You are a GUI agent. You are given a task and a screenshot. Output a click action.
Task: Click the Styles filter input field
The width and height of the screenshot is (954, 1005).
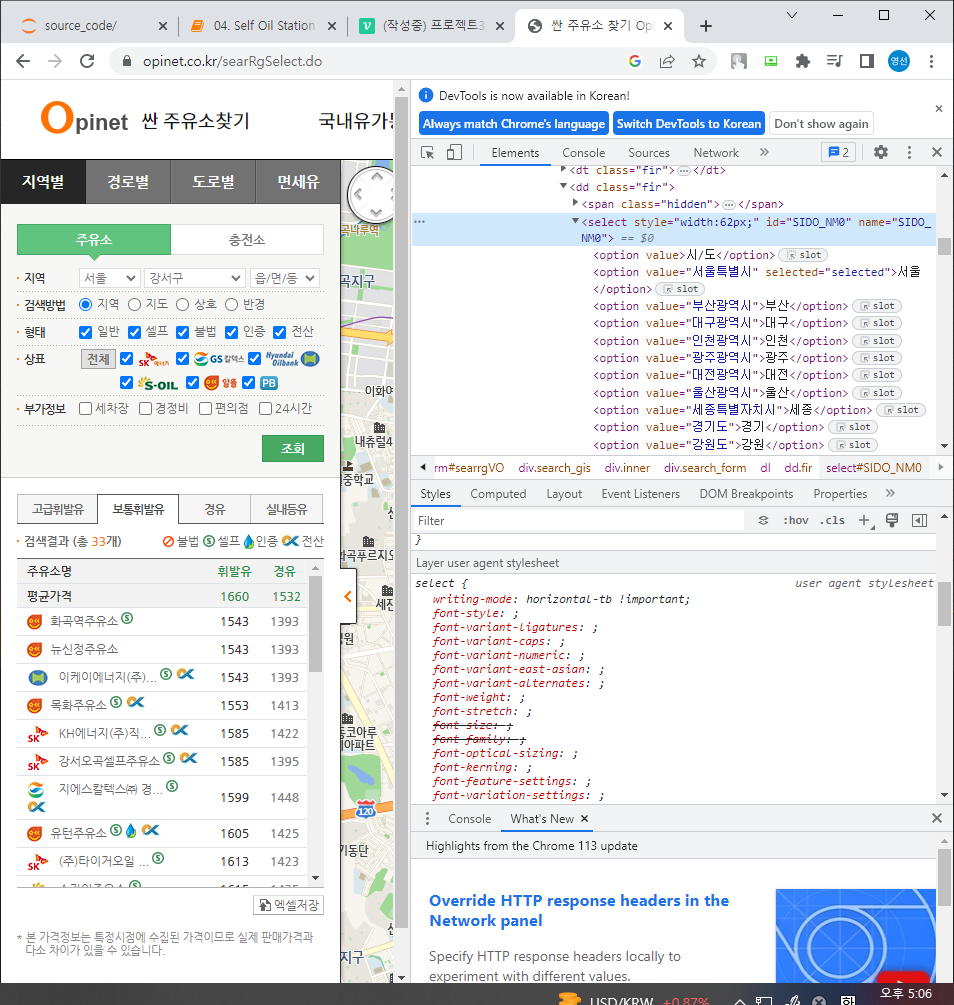[x=579, y=520]
